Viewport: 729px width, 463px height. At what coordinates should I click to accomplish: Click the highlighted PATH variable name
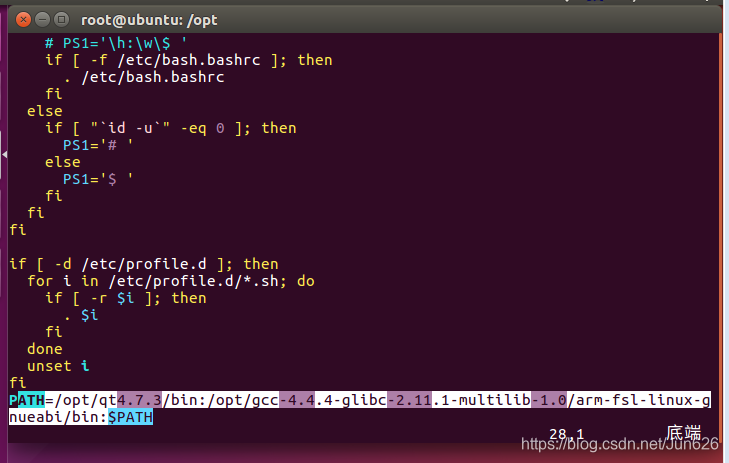(x=27, y=400)
